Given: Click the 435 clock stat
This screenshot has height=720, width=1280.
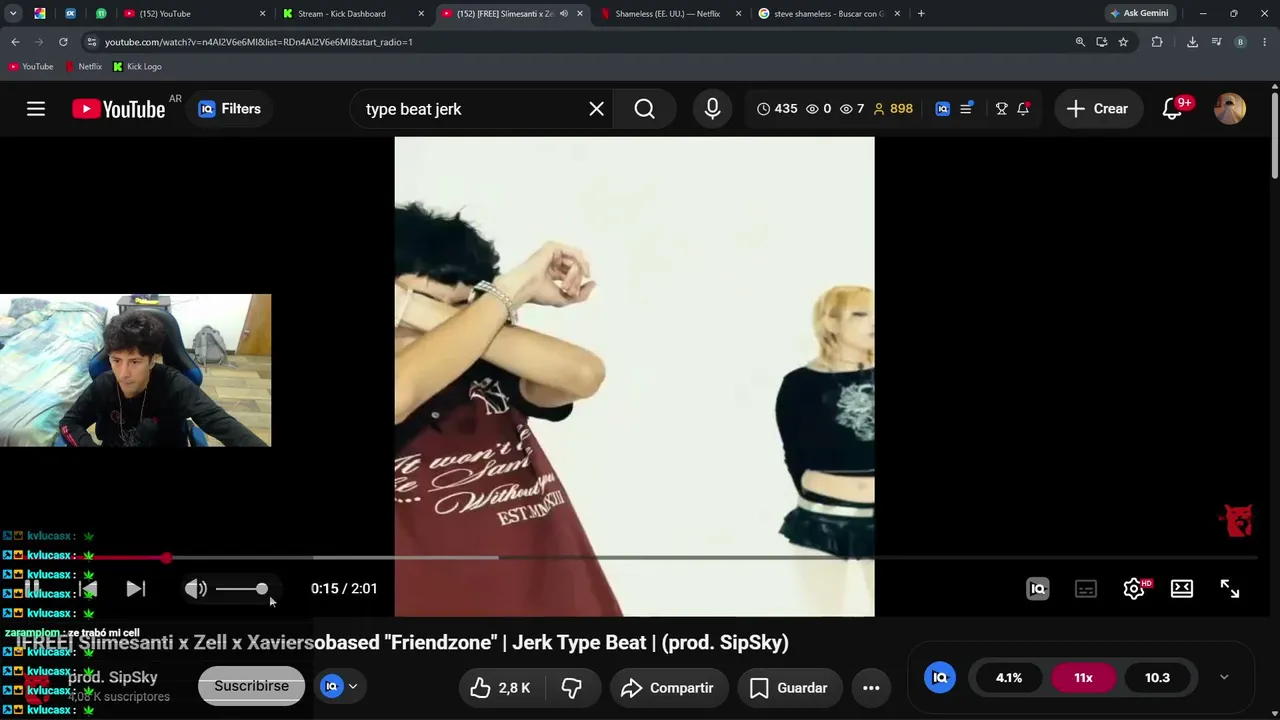Looking at the screenshot, I should pos(777,109).
